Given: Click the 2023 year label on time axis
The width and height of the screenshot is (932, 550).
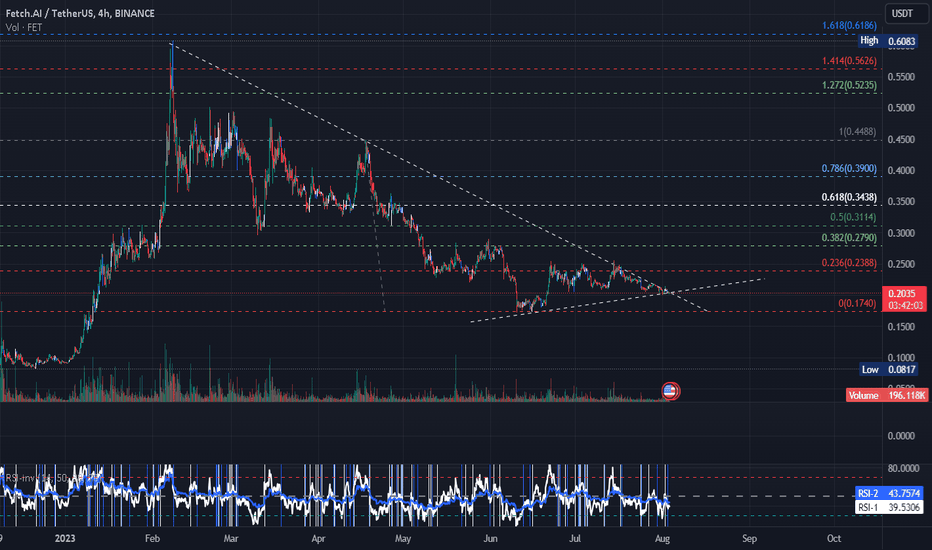Looking at the screenshot, I should point(65,539).
